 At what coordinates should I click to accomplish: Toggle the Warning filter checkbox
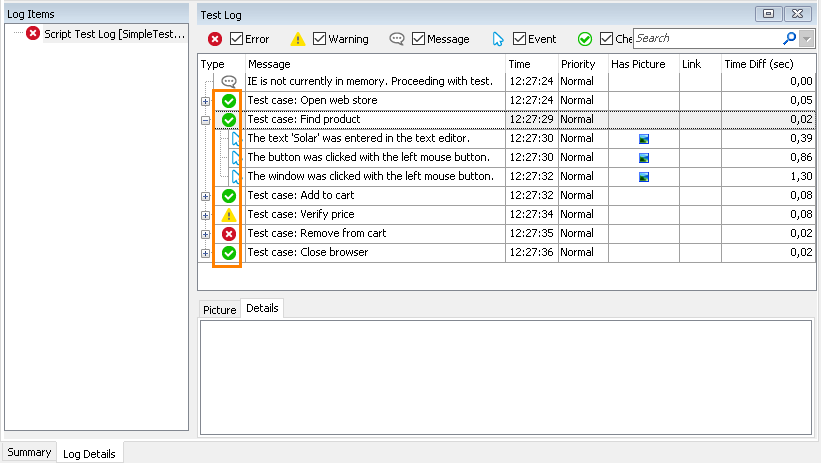[x=320, y=39]
